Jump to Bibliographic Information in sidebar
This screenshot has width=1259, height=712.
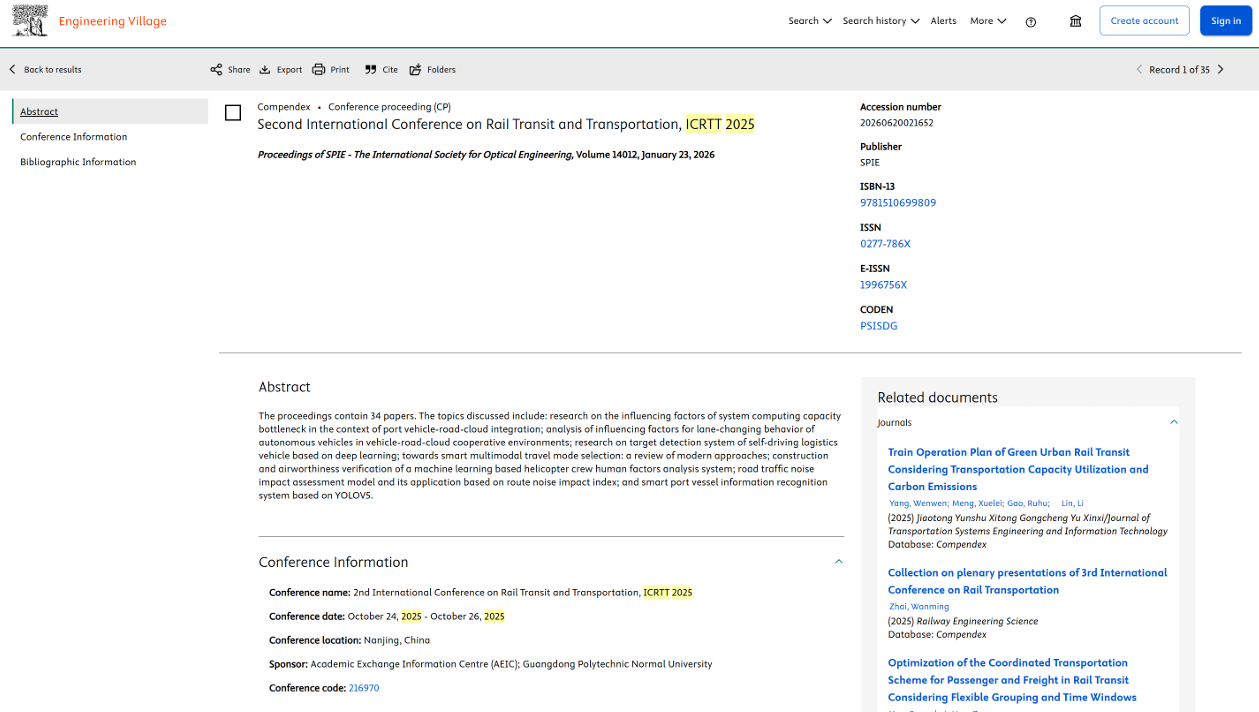tap(78, 162)
